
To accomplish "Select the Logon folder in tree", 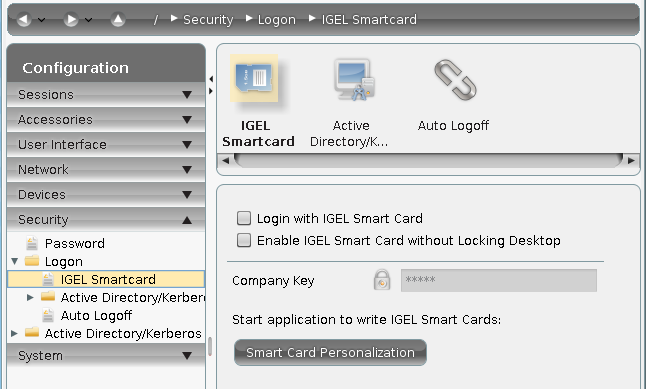I will pyautogui.click(x=64, y=262).
